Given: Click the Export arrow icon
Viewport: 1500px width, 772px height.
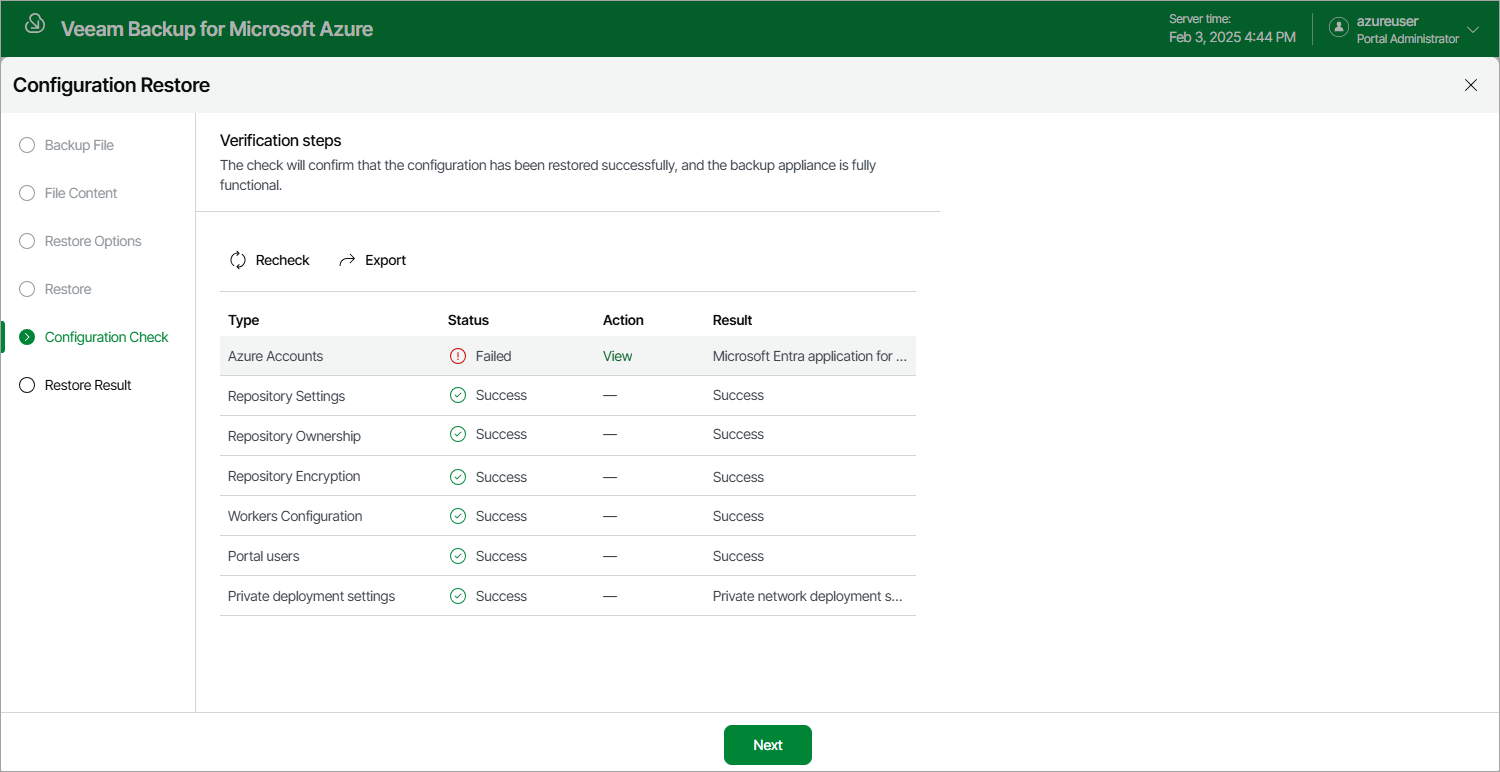Looking at the screenshot, I should pos(347,260).
